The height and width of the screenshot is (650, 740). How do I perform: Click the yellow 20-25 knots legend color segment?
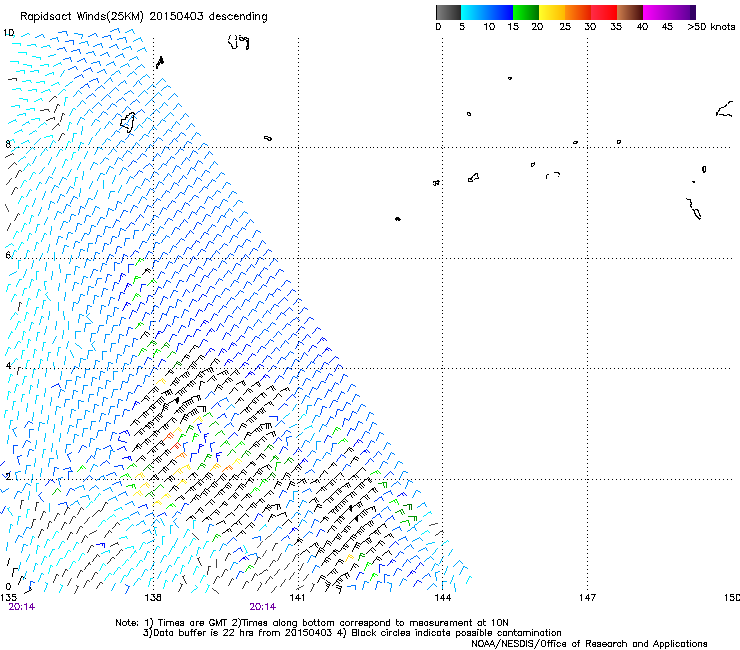point(552,12)
